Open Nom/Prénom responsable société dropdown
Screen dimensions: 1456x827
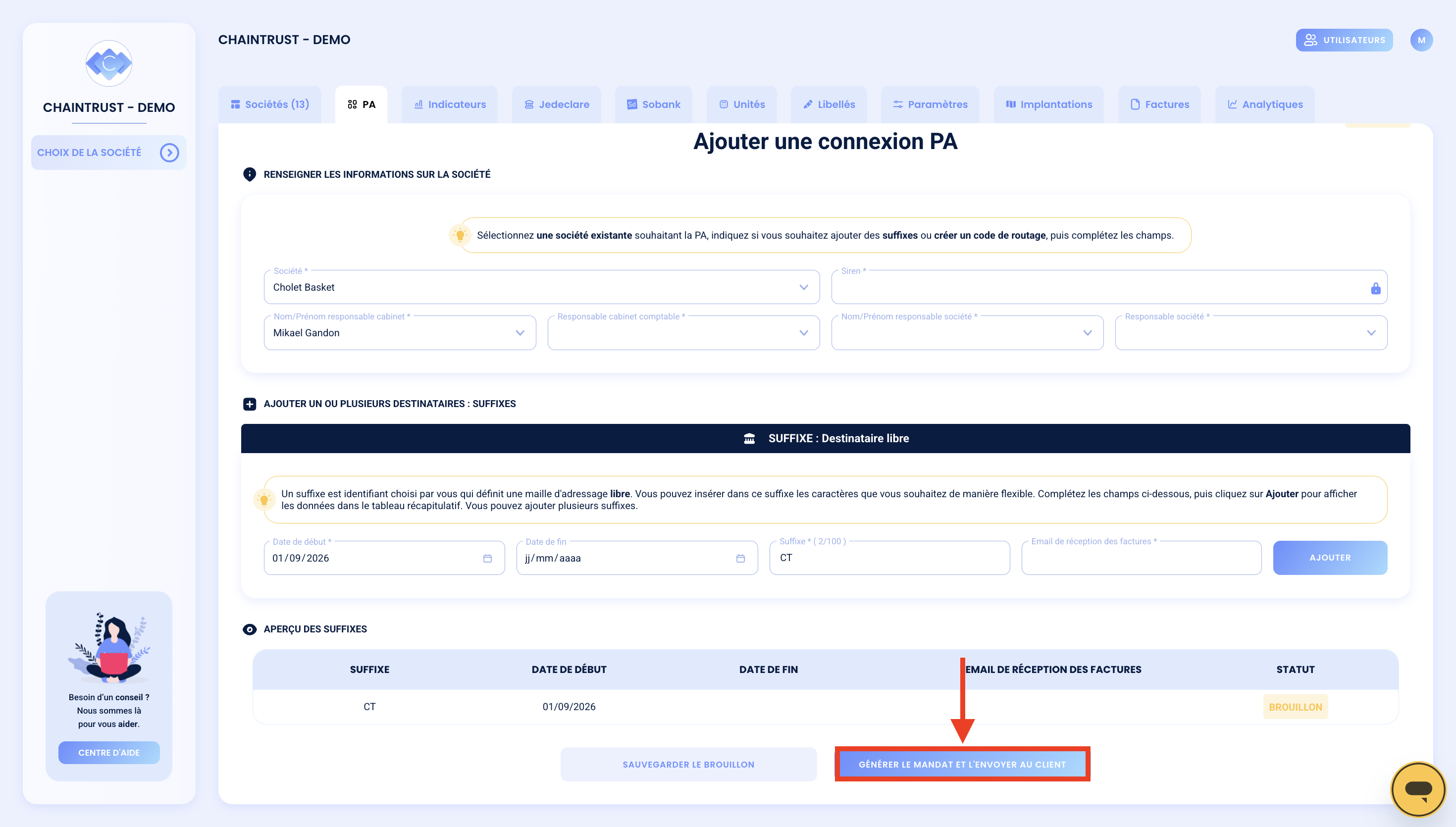tap(967, 333)
